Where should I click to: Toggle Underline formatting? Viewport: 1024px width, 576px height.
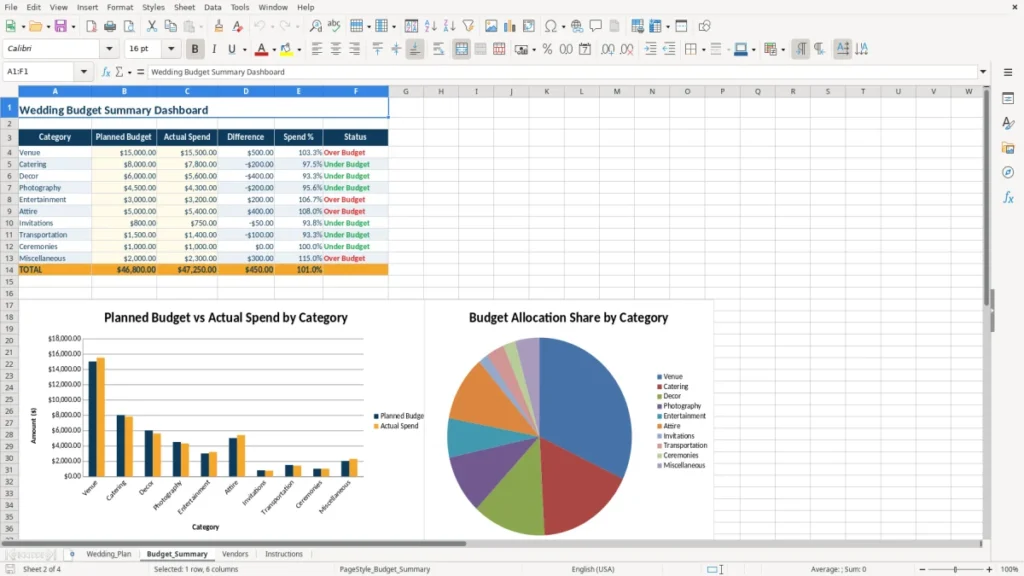(x=232, y=49)
